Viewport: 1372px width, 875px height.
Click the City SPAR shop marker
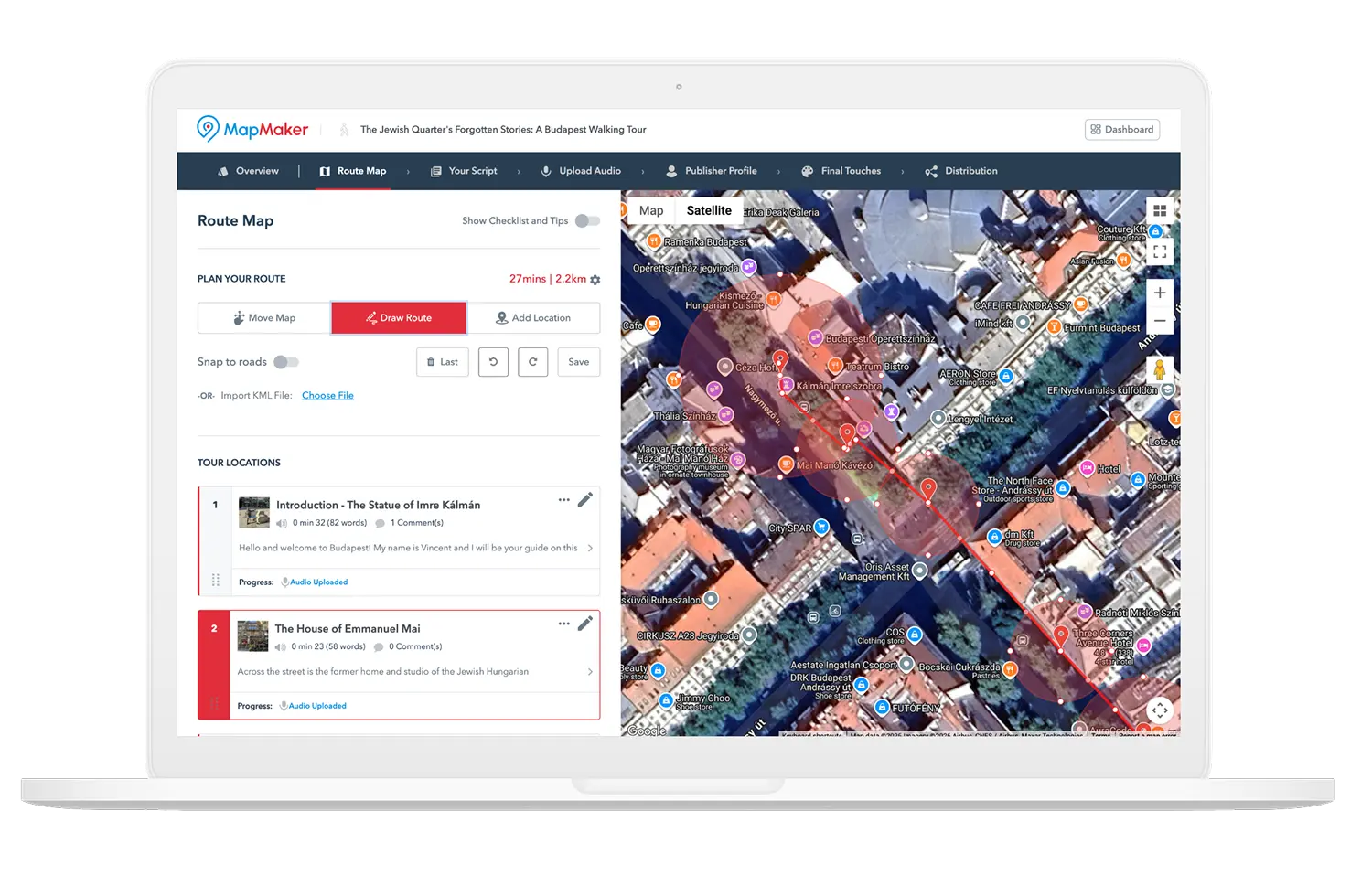(x=821, y=527)
